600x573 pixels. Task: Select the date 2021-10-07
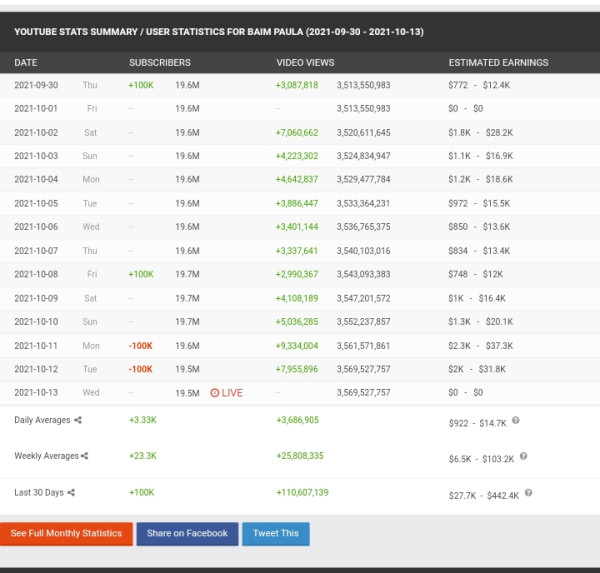[36, 251]
